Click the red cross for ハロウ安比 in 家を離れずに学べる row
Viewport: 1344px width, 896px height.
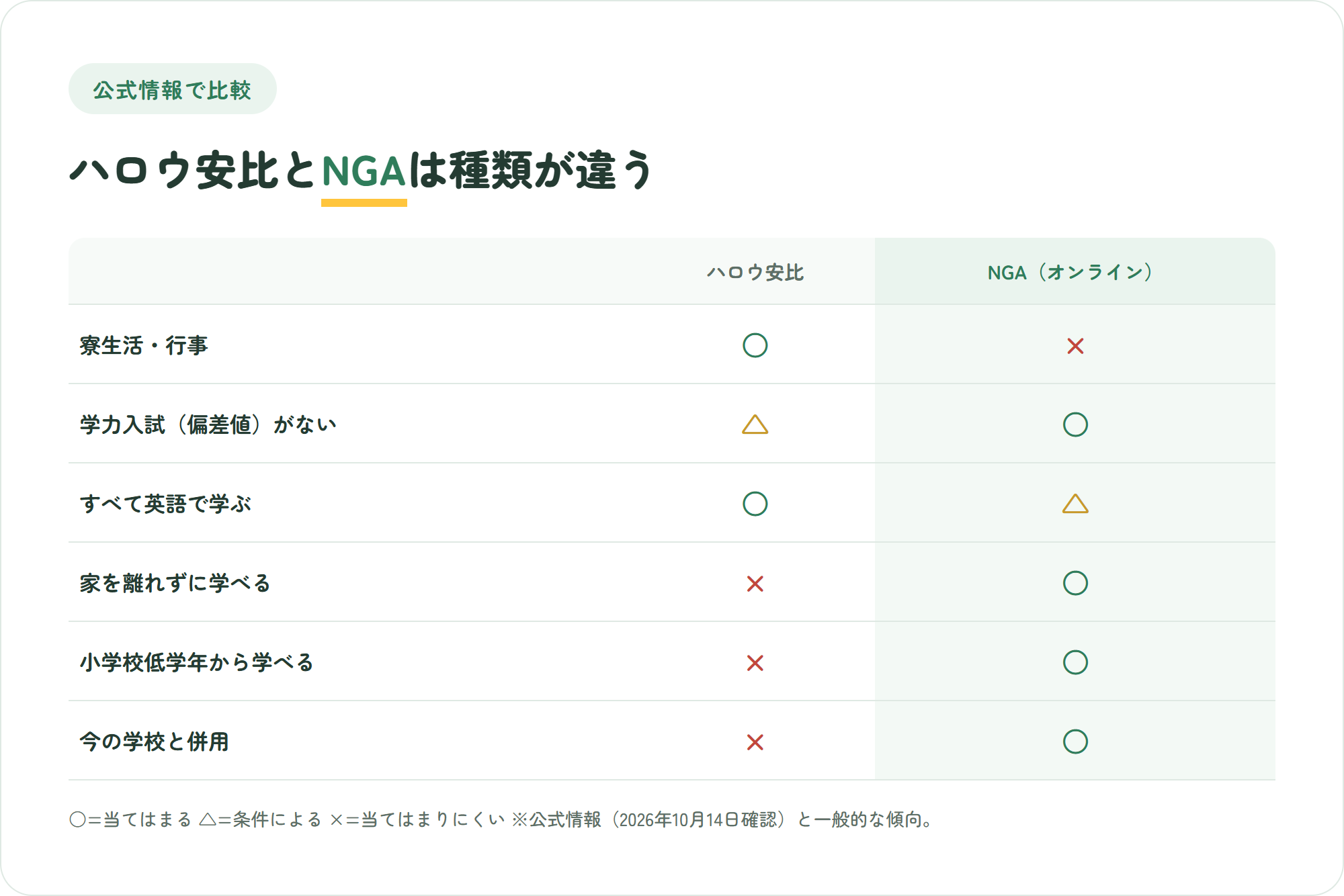[x=755, y=584]
